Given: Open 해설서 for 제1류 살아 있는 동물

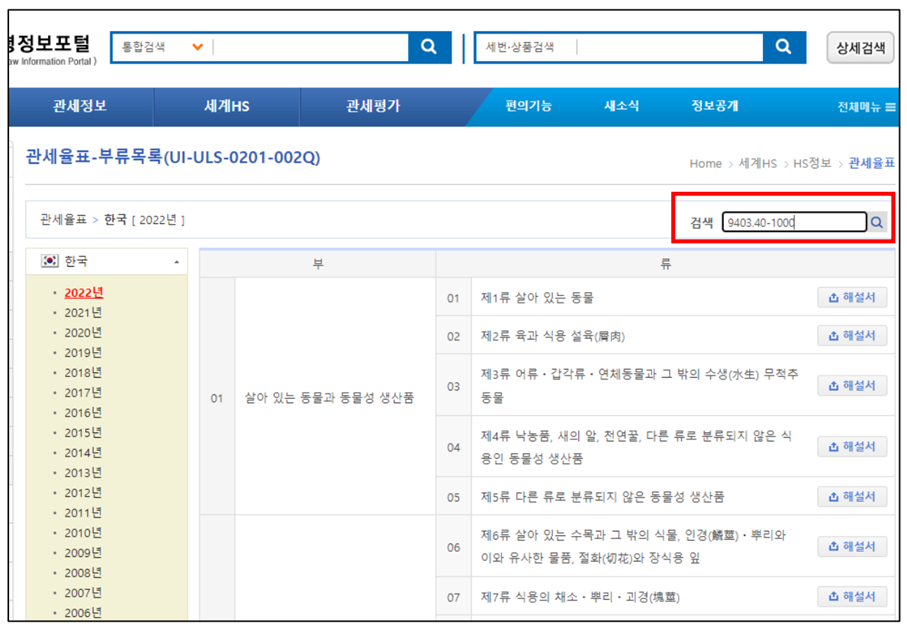Looking at the screenshot, I should point(852,297).
